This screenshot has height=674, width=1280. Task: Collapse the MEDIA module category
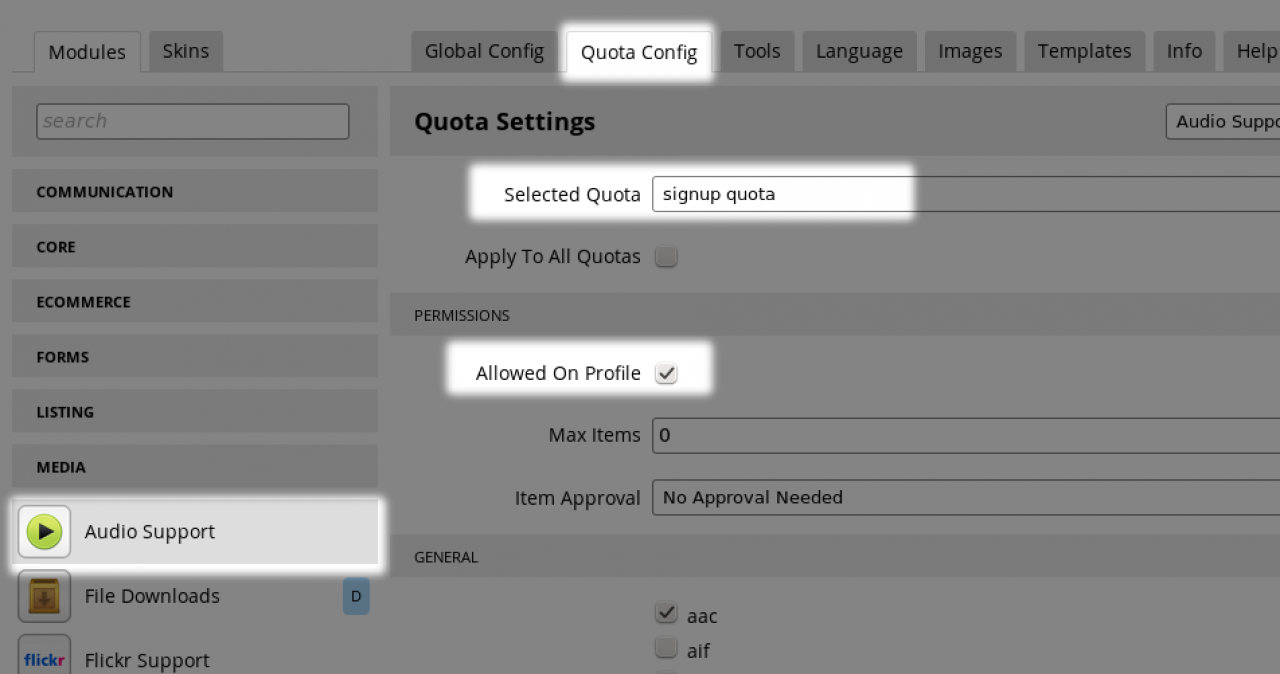point(195,466)
